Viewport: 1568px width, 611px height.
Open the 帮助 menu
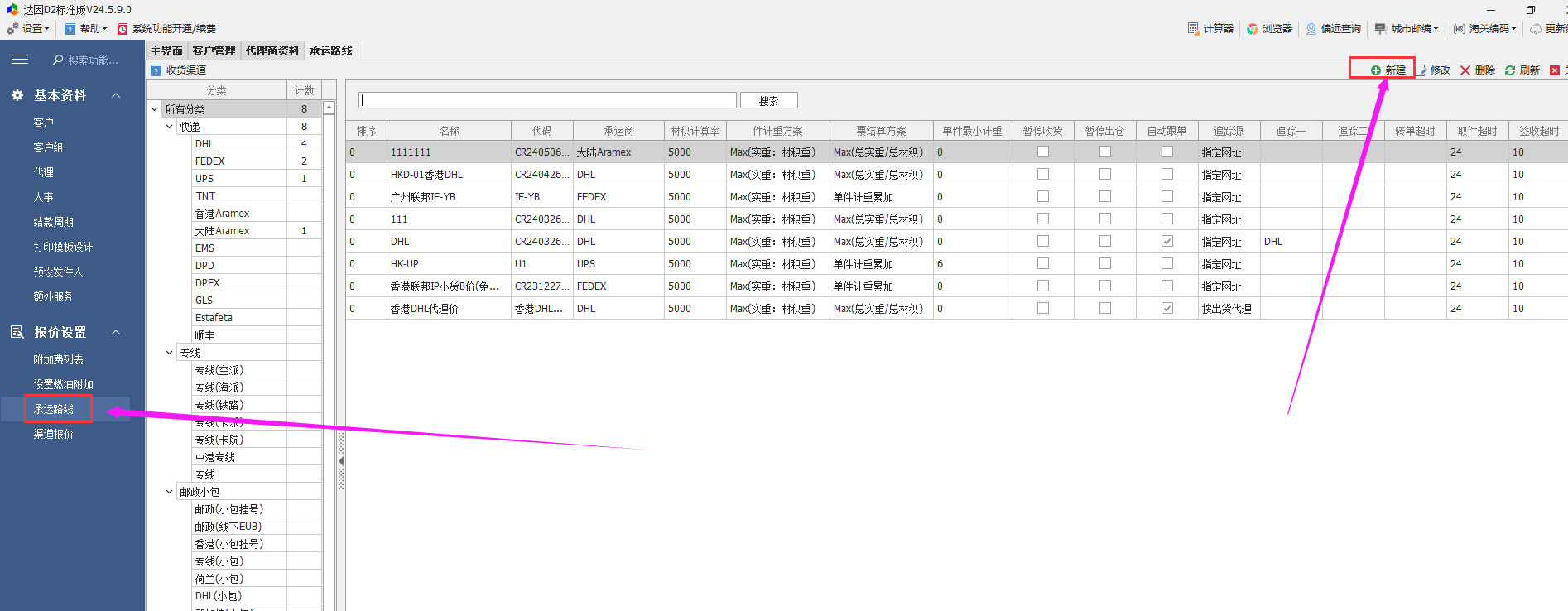pos(86,28)
